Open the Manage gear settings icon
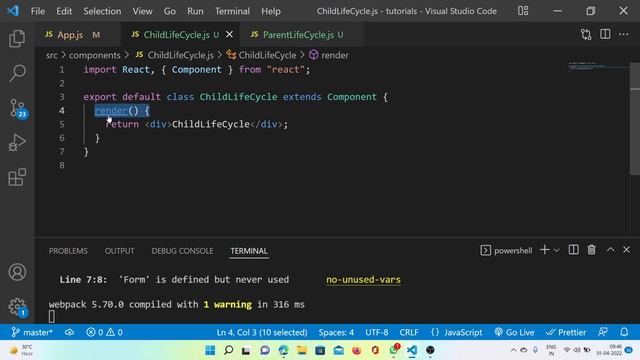The width and height of the screenshot is (640, 360). 18,307
